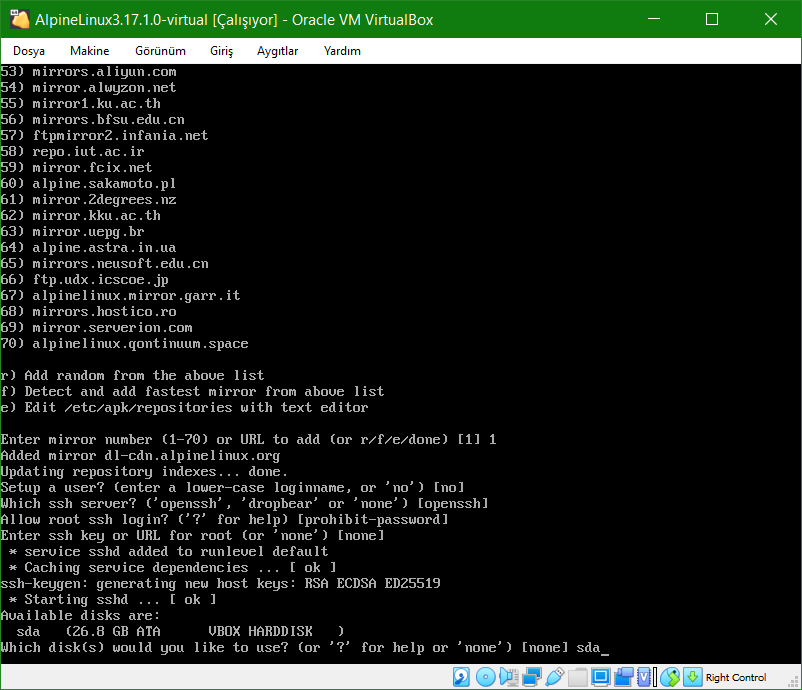Screen dimensions: 802x690
Task: Click the network adapters status icon
Action: [x=532, y=677]
